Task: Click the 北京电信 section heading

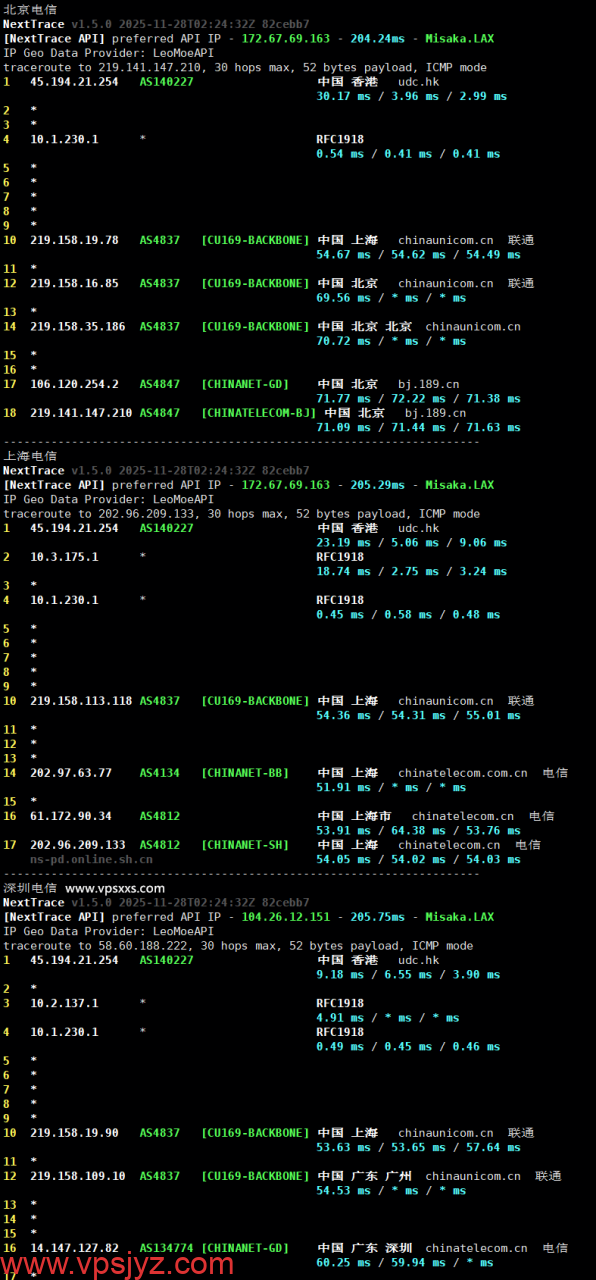Action: pyautogui.click(x=30, y=9)
